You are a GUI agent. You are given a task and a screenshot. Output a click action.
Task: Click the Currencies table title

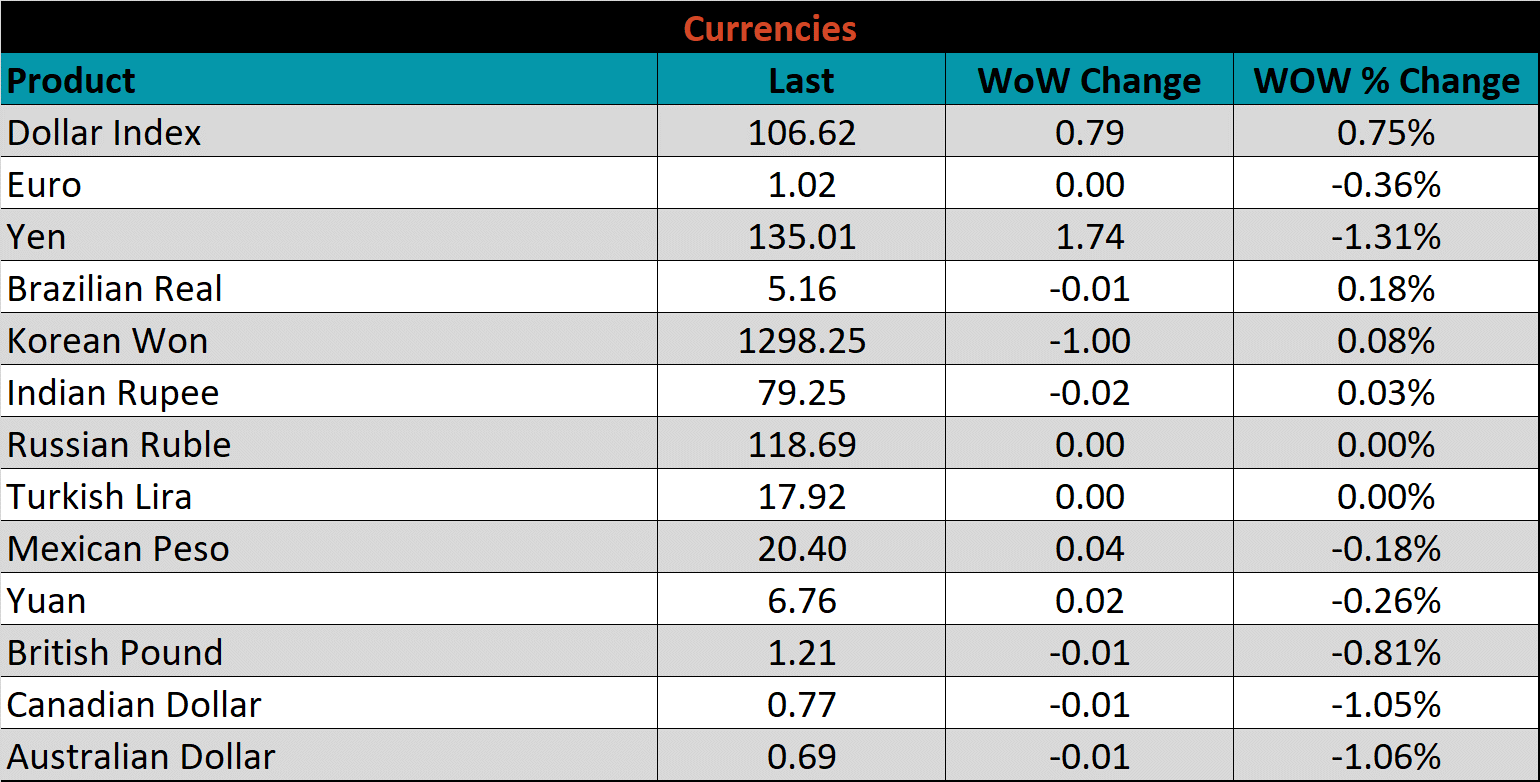click(770, 28)
